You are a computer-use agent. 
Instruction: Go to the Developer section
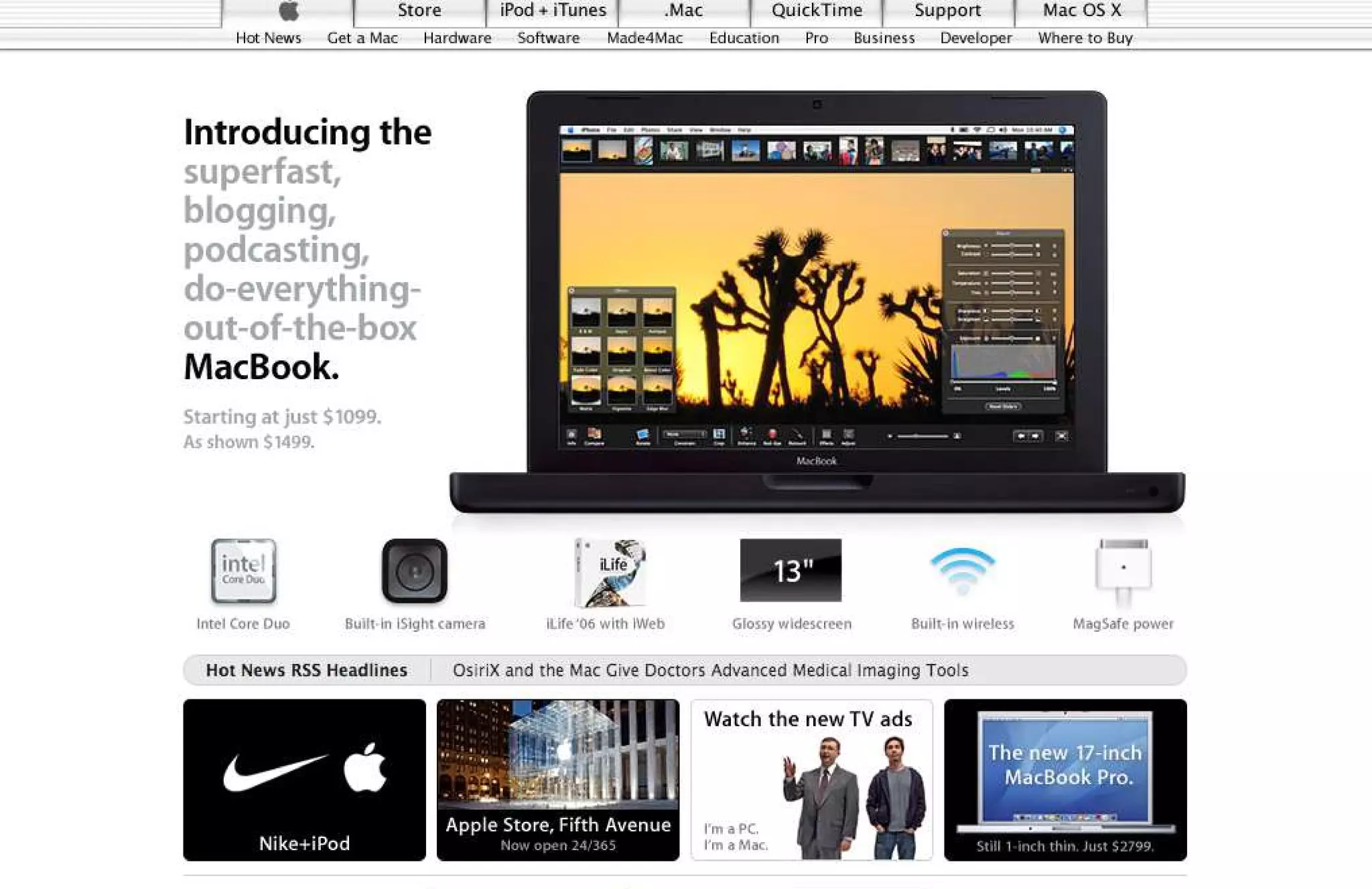pos(976,38)
